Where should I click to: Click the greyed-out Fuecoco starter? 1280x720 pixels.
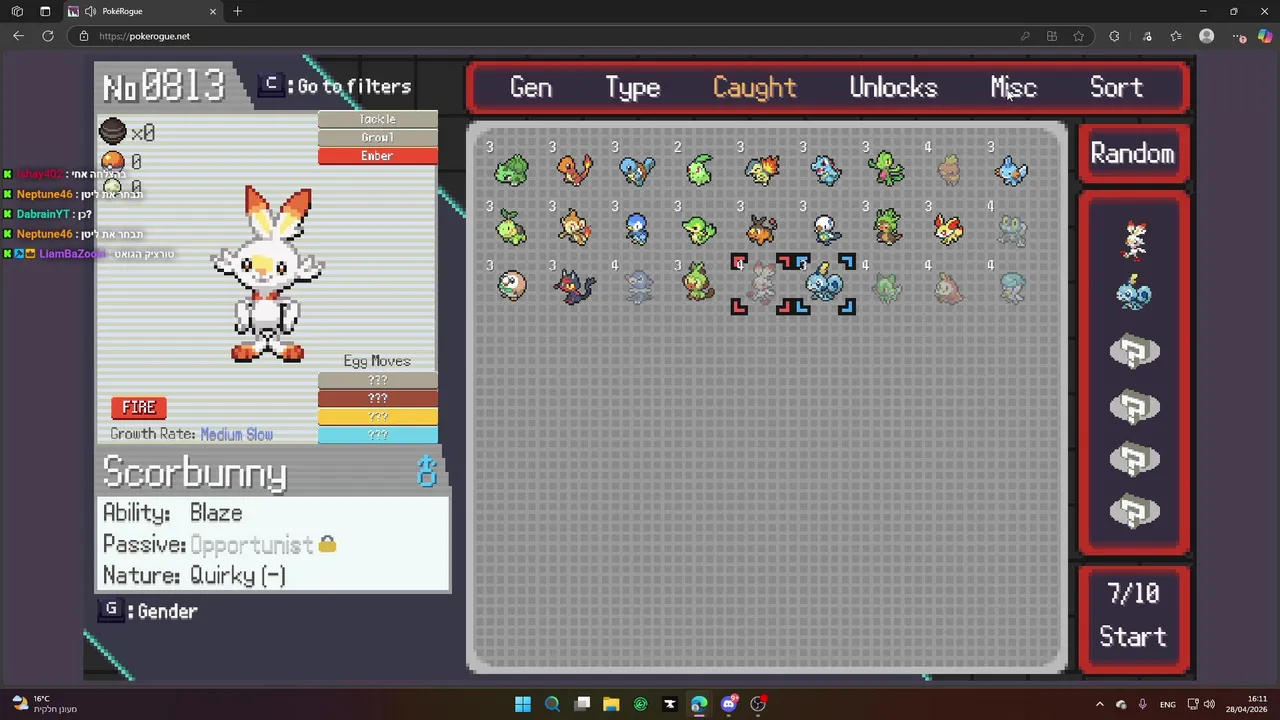pyautogui.click(x=949, y=287)
